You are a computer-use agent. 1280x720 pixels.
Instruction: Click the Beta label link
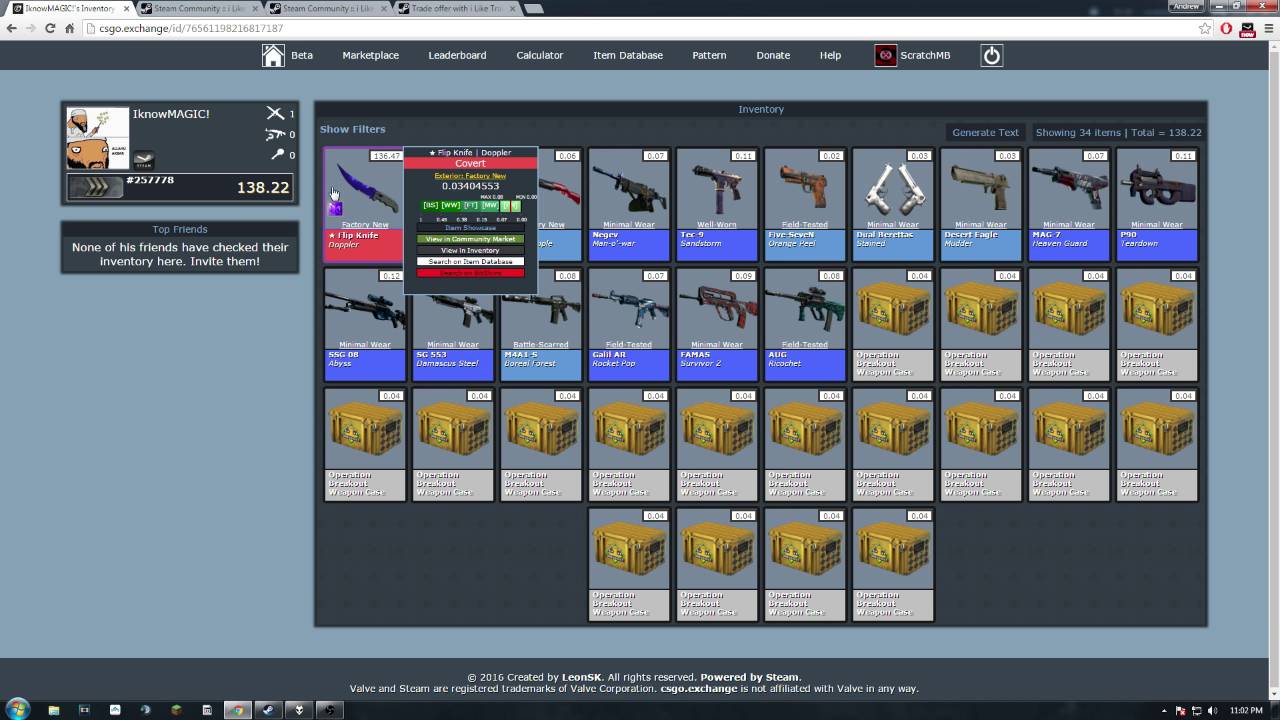point(302,55)
